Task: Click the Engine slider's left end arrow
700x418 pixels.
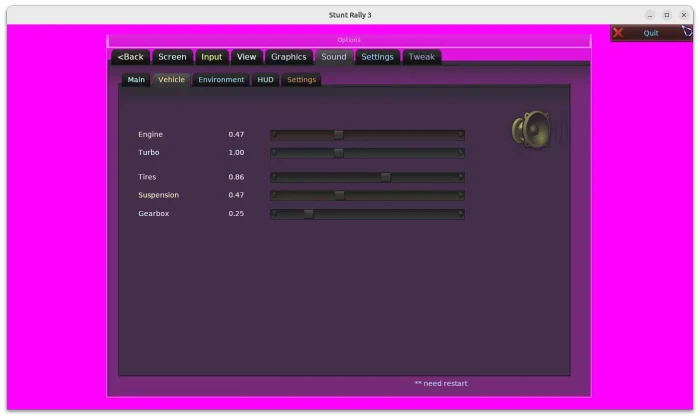Action: (x=275, y=134)
